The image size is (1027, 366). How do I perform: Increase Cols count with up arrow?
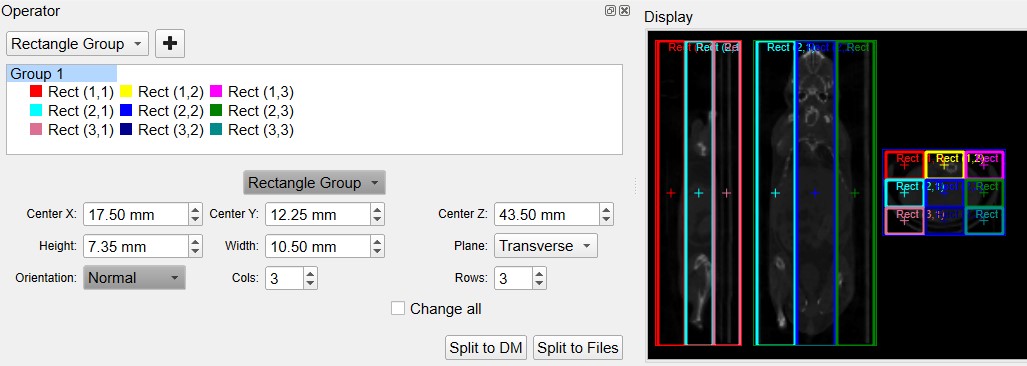(x=310, y=272)
